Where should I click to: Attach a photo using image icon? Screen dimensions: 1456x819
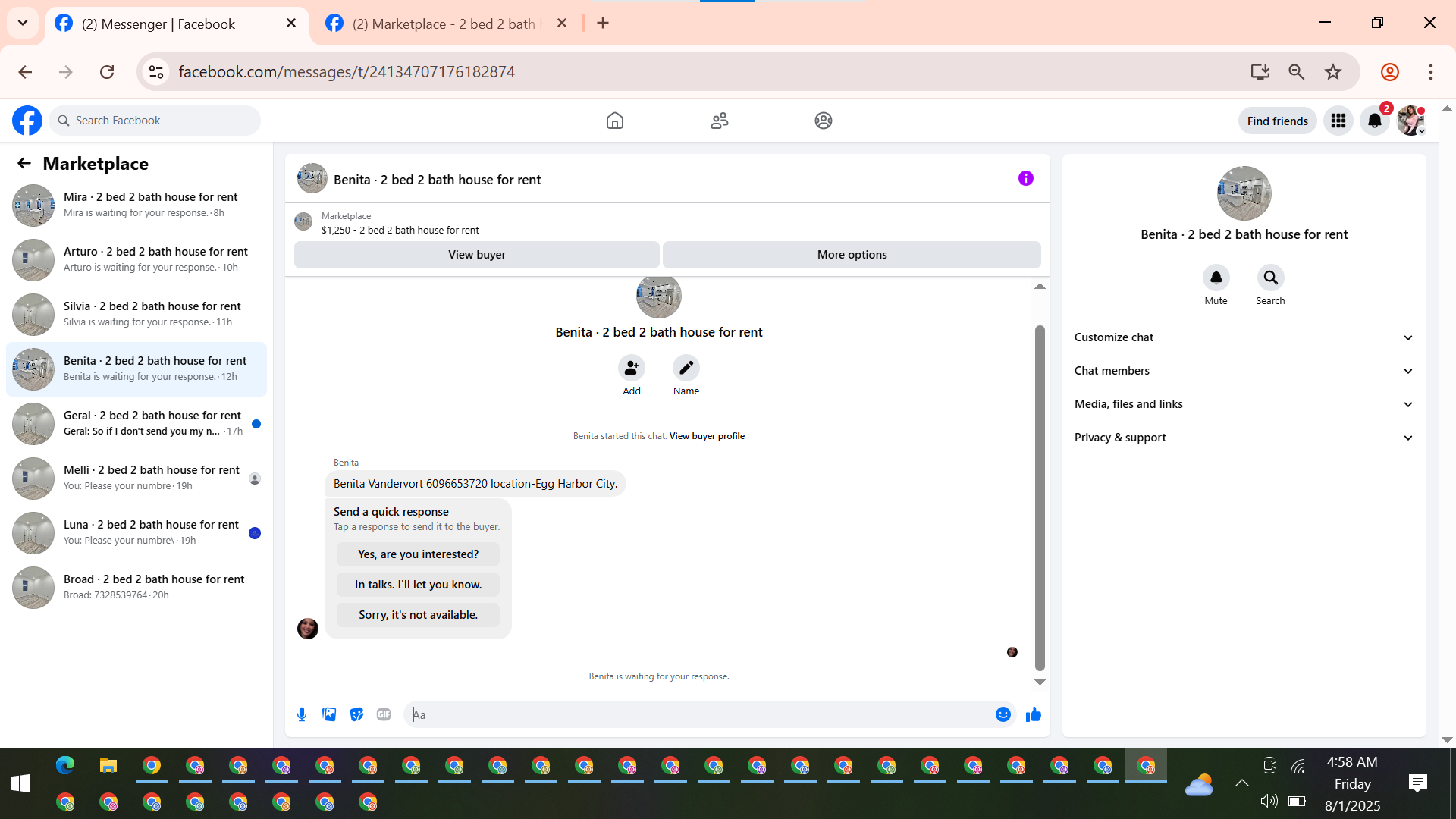point(329,714)
